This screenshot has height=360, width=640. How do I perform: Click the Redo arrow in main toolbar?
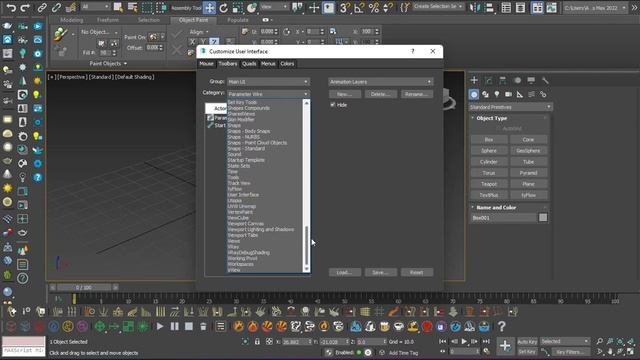(x=25, y=7)
